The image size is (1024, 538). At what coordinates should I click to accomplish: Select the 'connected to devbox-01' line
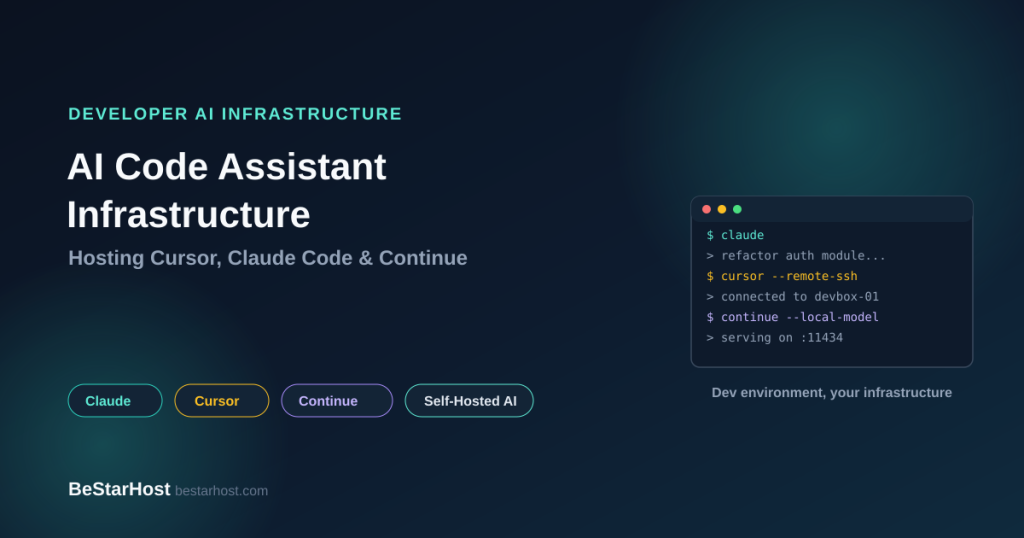[793, 296]
